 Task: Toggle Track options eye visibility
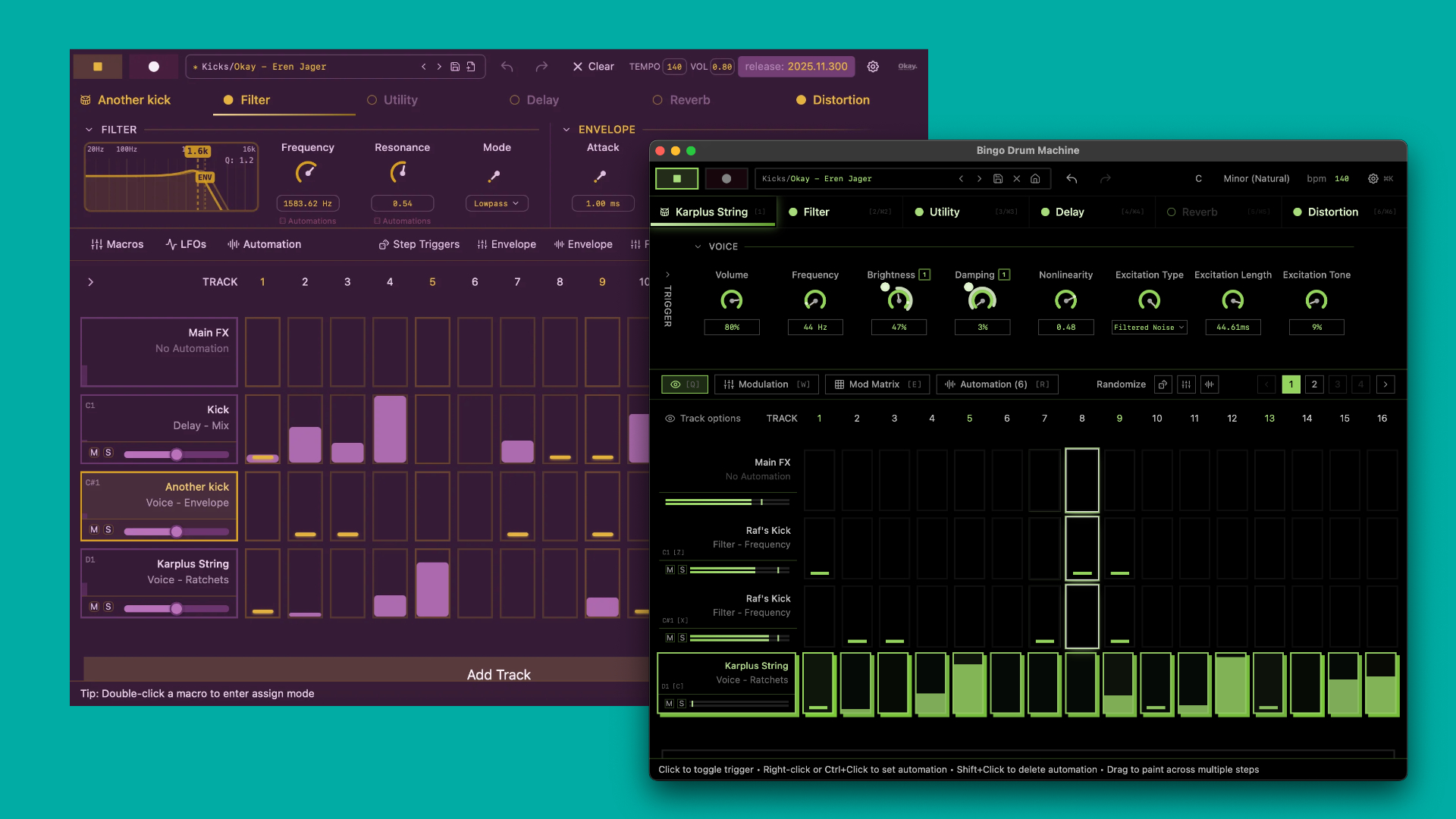click(x=670, y=419)
